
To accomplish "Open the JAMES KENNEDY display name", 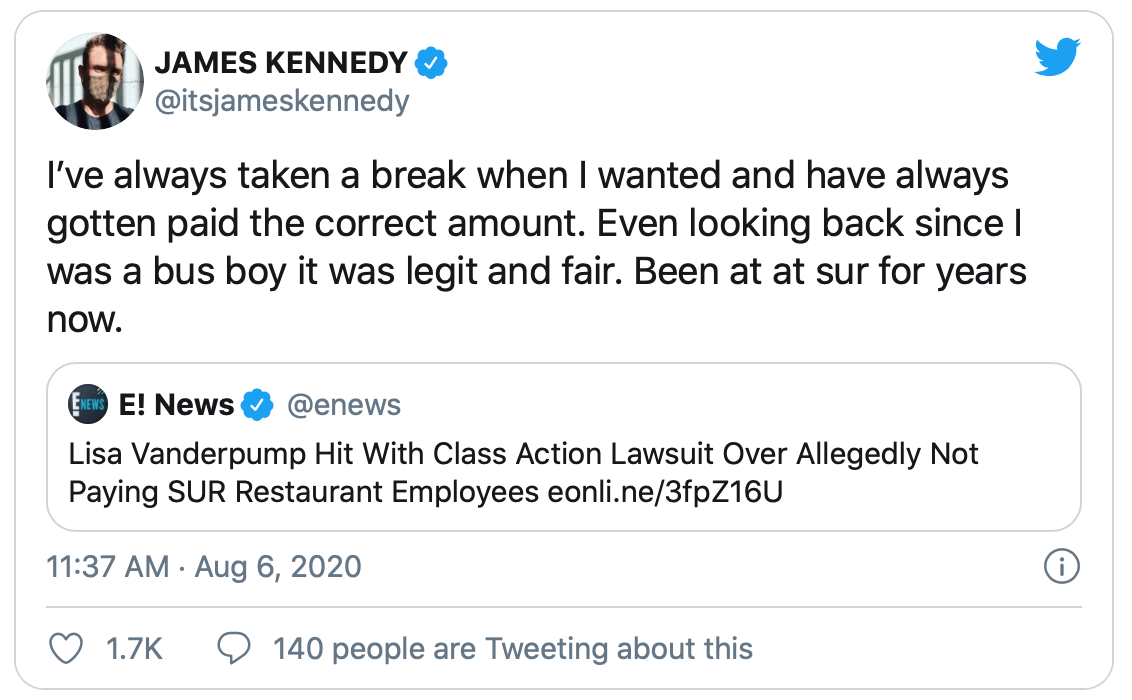I will pos(281,63).
